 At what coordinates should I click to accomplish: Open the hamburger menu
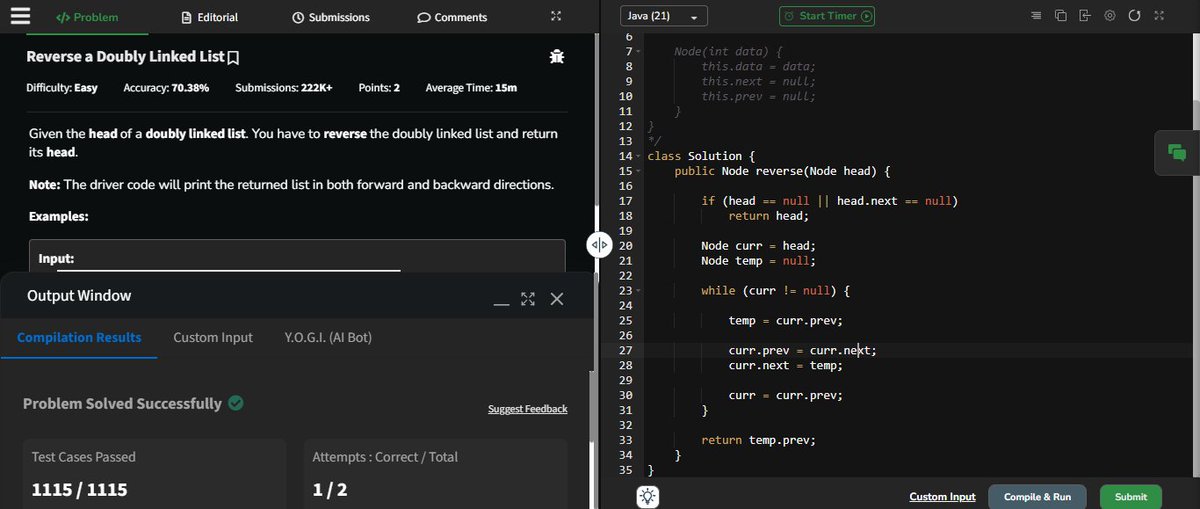coord(20,17)
